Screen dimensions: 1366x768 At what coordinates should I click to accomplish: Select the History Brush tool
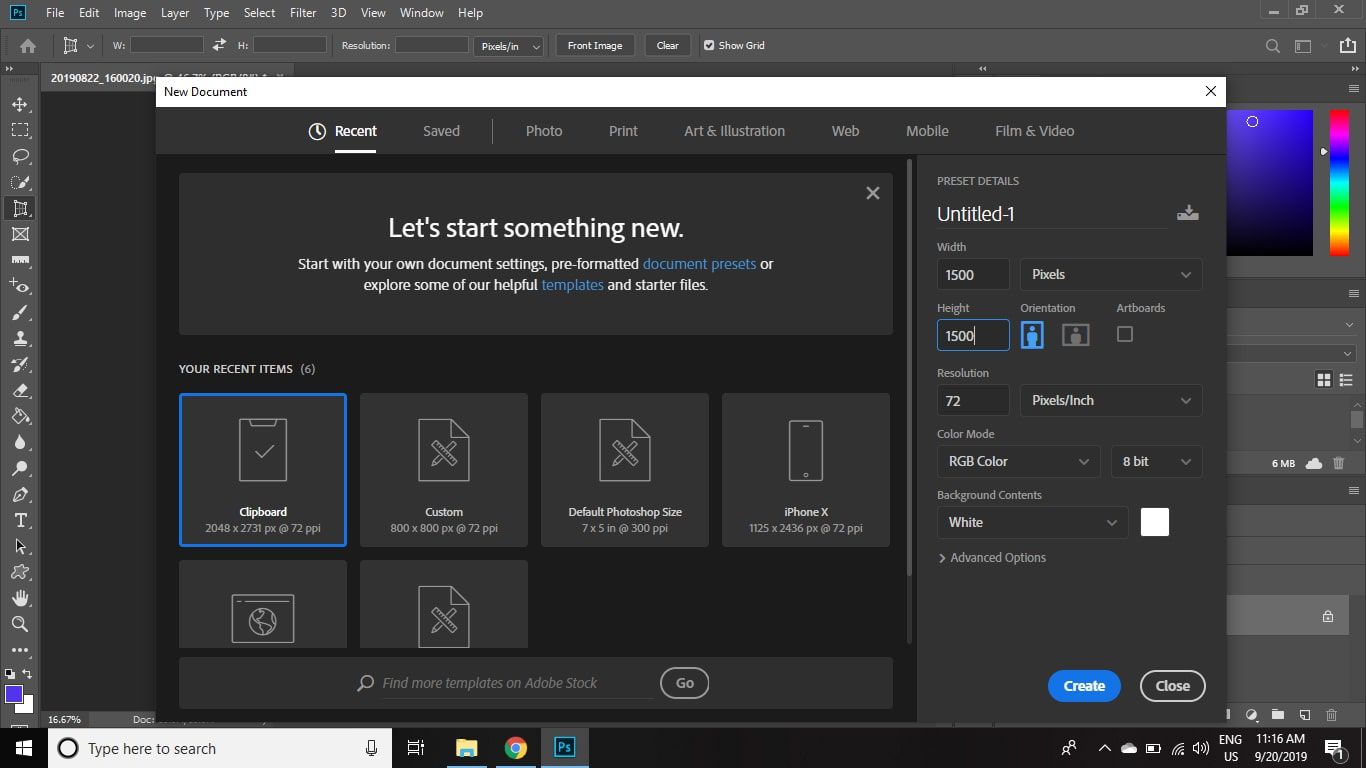click(20, 364)
